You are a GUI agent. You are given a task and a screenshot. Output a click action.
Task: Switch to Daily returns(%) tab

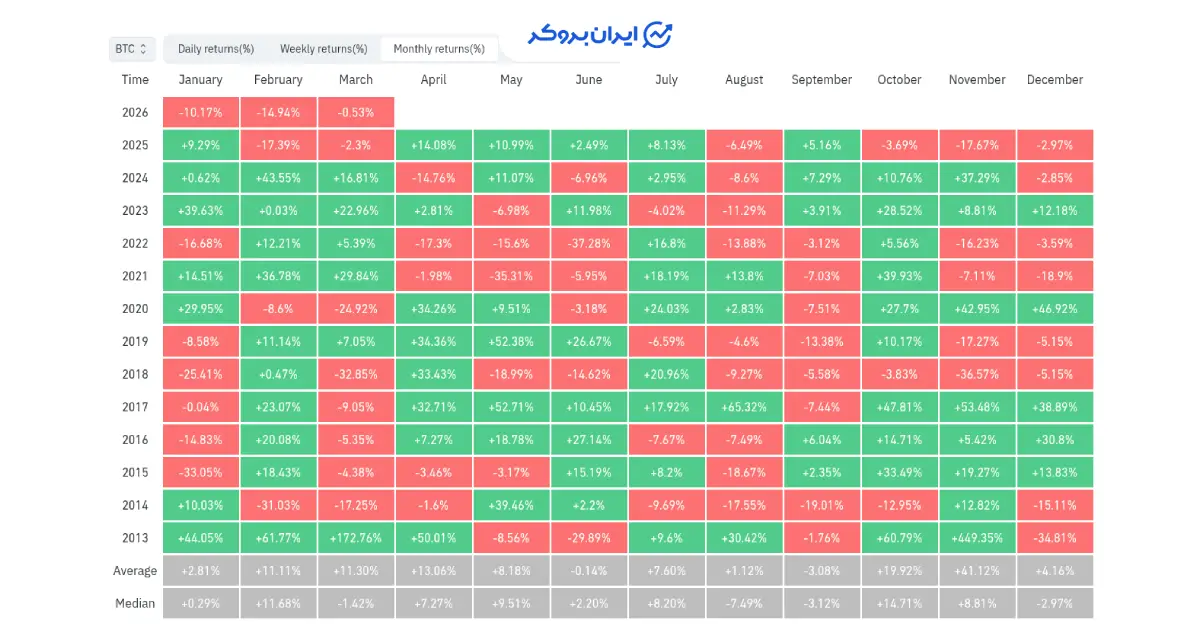click(x=216, y=48)
